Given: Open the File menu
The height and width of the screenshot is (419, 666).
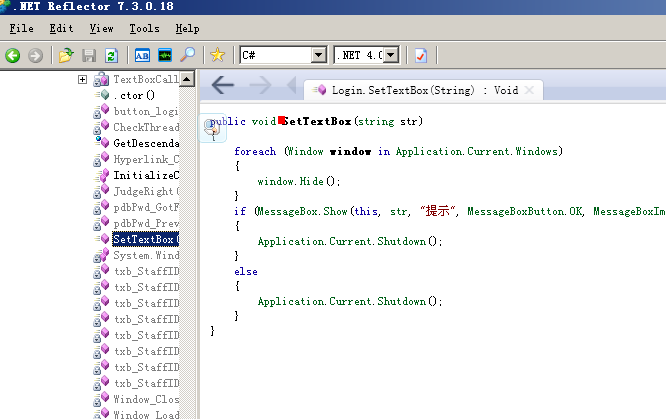Looking at the screenshot, I should click(21, 29).
